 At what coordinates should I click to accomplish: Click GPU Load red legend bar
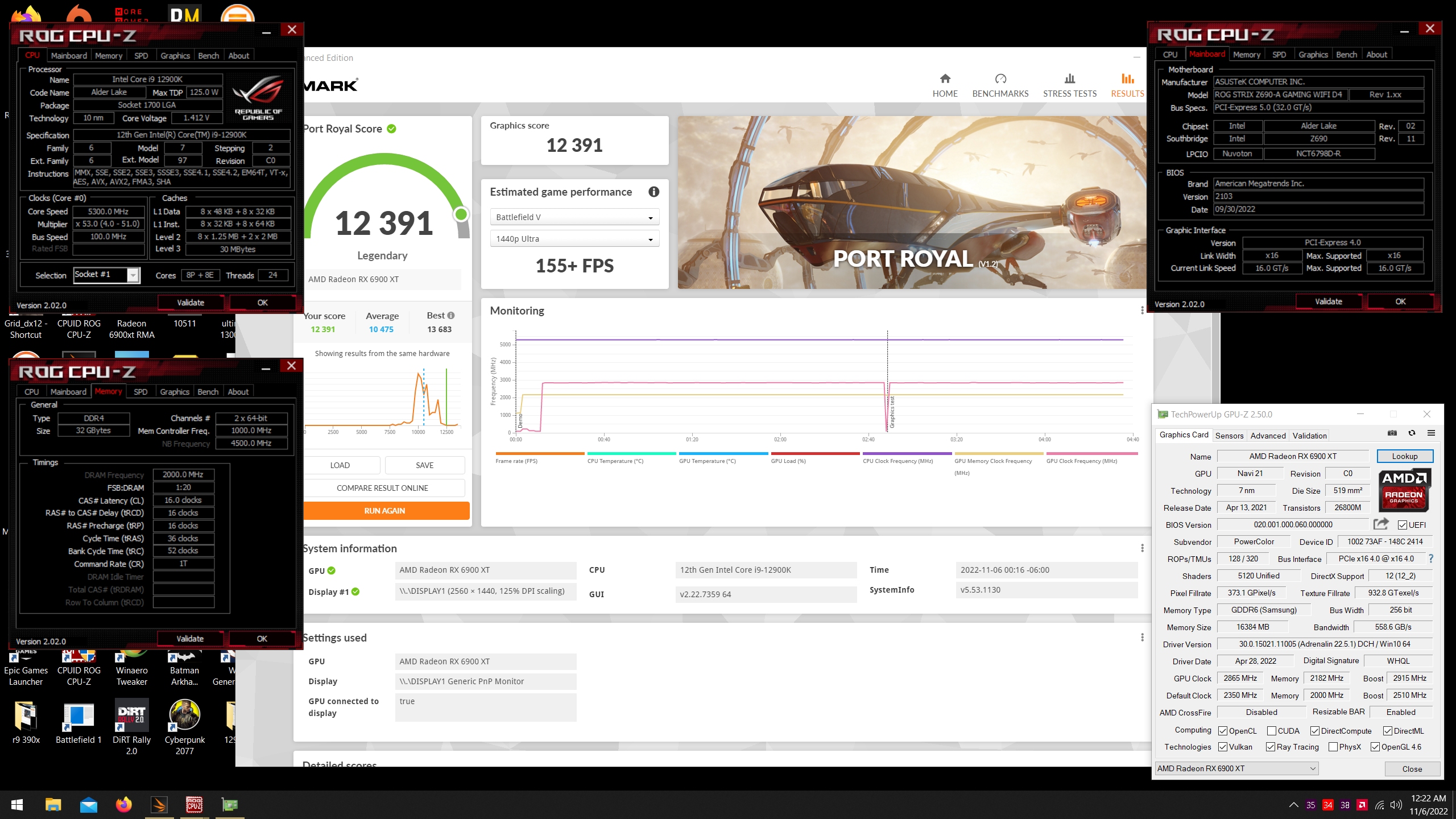pos(815,453)
